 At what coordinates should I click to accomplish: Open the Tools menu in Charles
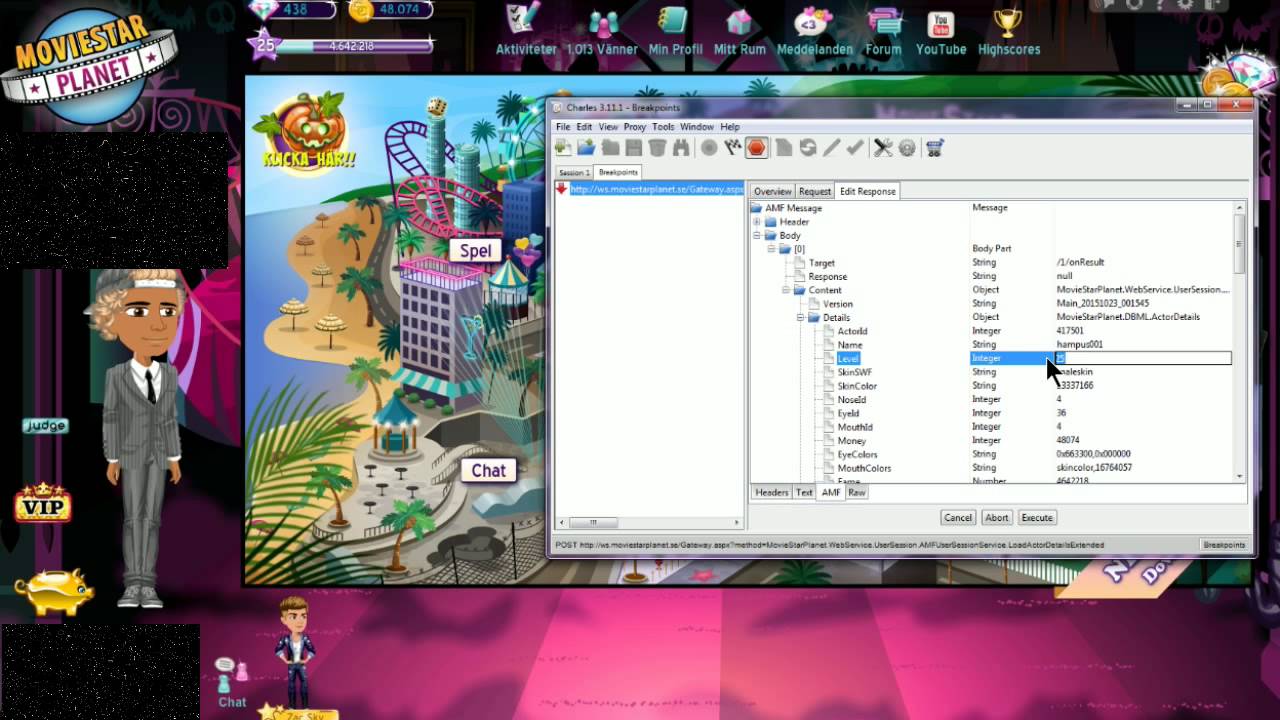663,127
